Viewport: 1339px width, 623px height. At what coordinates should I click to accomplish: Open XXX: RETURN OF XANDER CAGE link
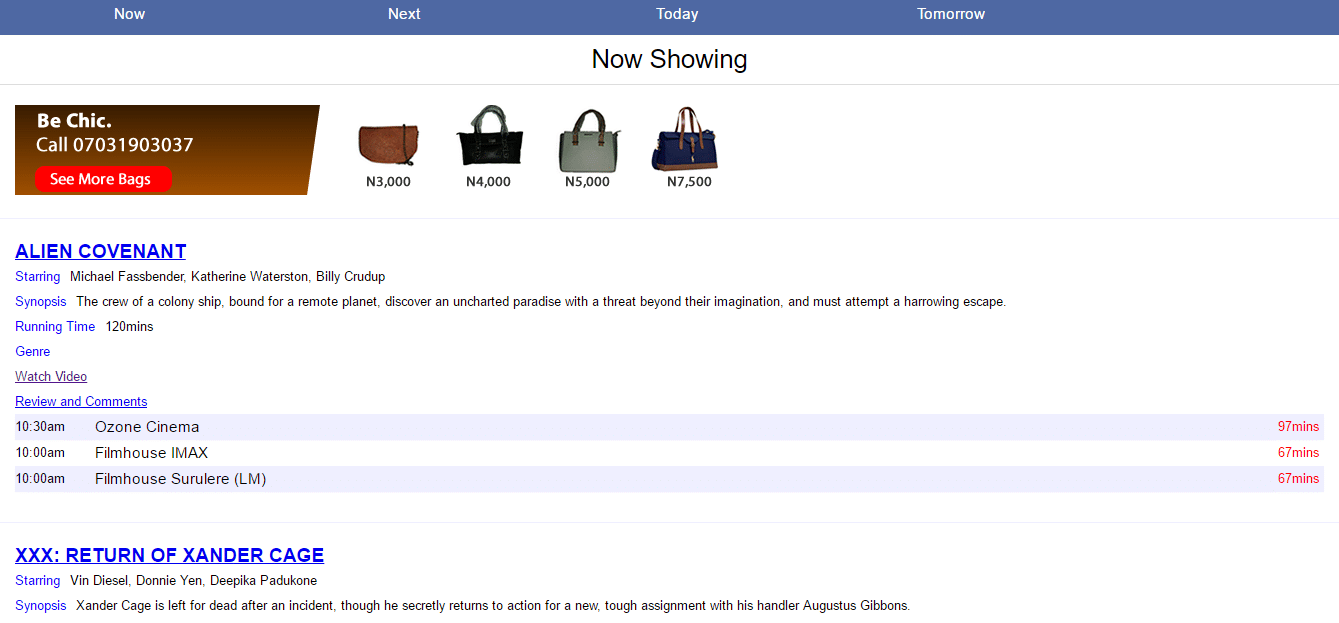(169, 555)
